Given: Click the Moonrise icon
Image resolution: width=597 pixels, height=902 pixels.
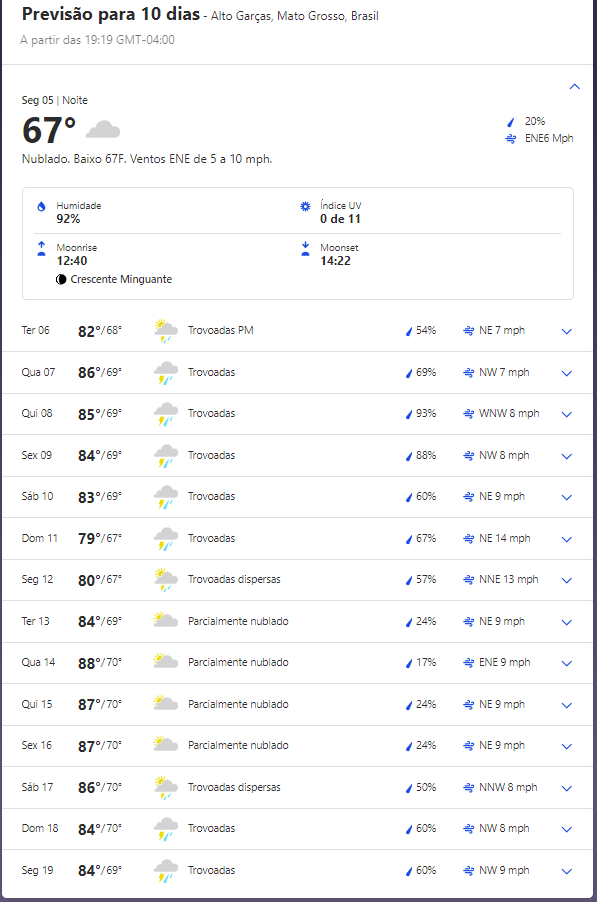Looking at the screenshot, I should (41, 249).
